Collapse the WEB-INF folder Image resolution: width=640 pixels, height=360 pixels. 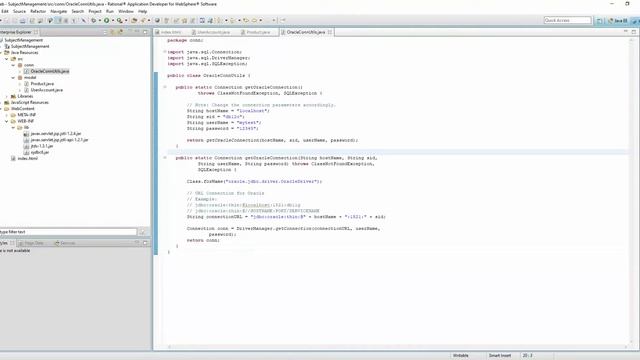click(x=7, y=121)
